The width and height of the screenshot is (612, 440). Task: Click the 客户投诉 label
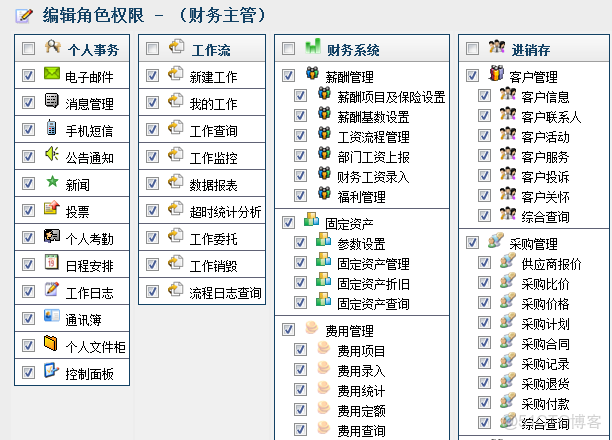click(546, 177)
